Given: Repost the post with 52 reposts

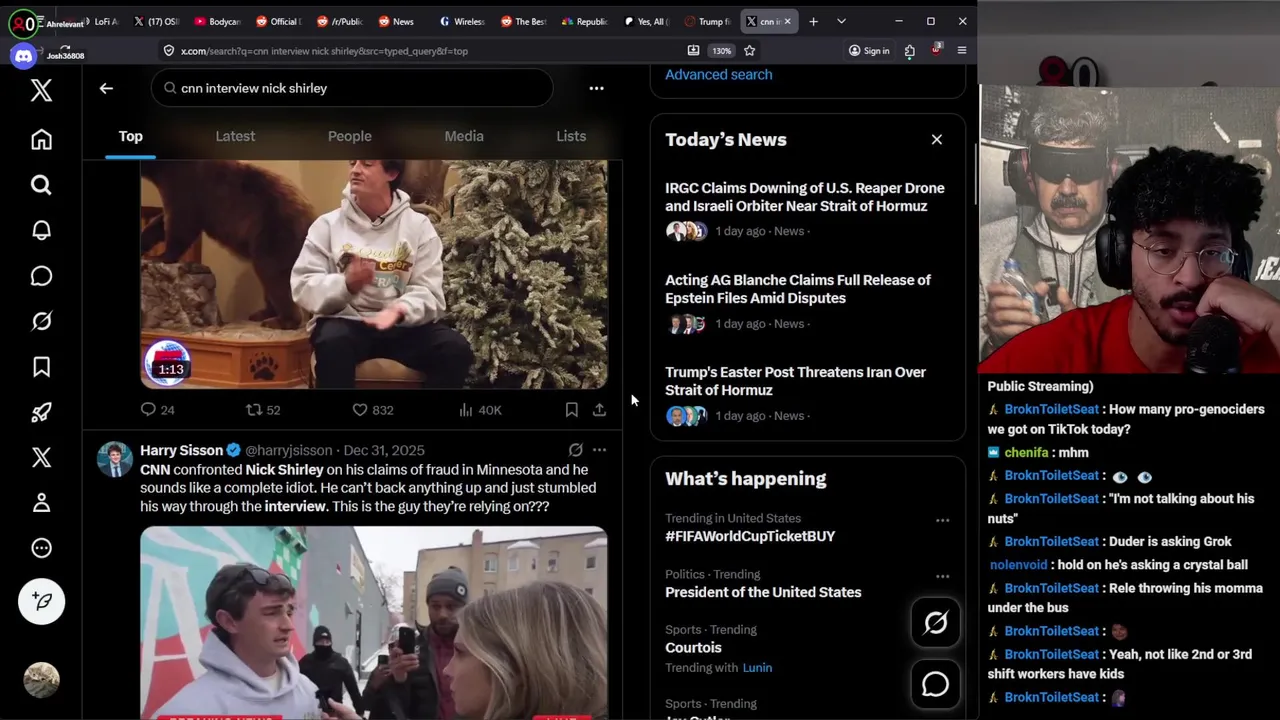Looking at the screenshot, I should coord(263,410).
